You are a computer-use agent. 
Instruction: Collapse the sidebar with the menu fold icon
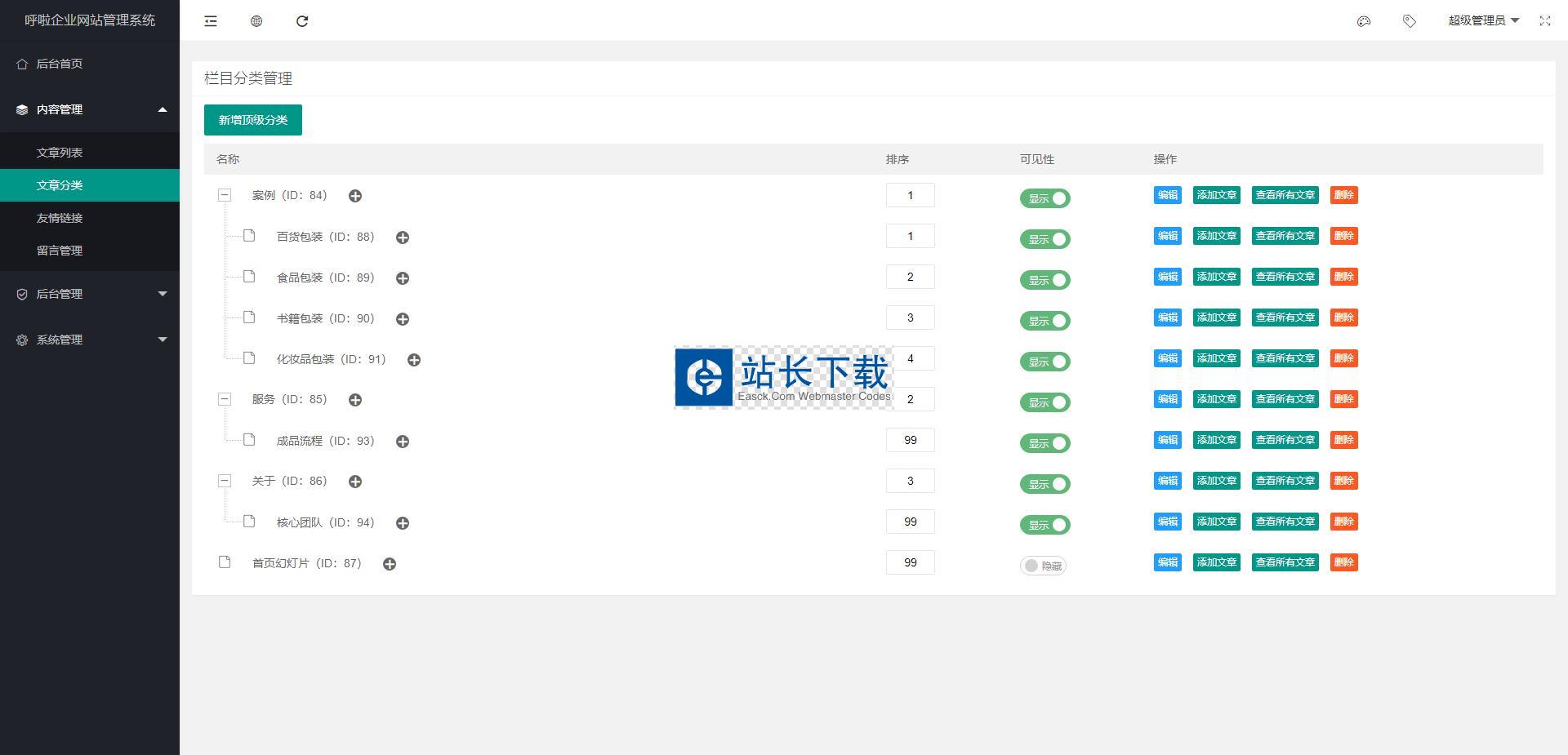tap(211, 21)
